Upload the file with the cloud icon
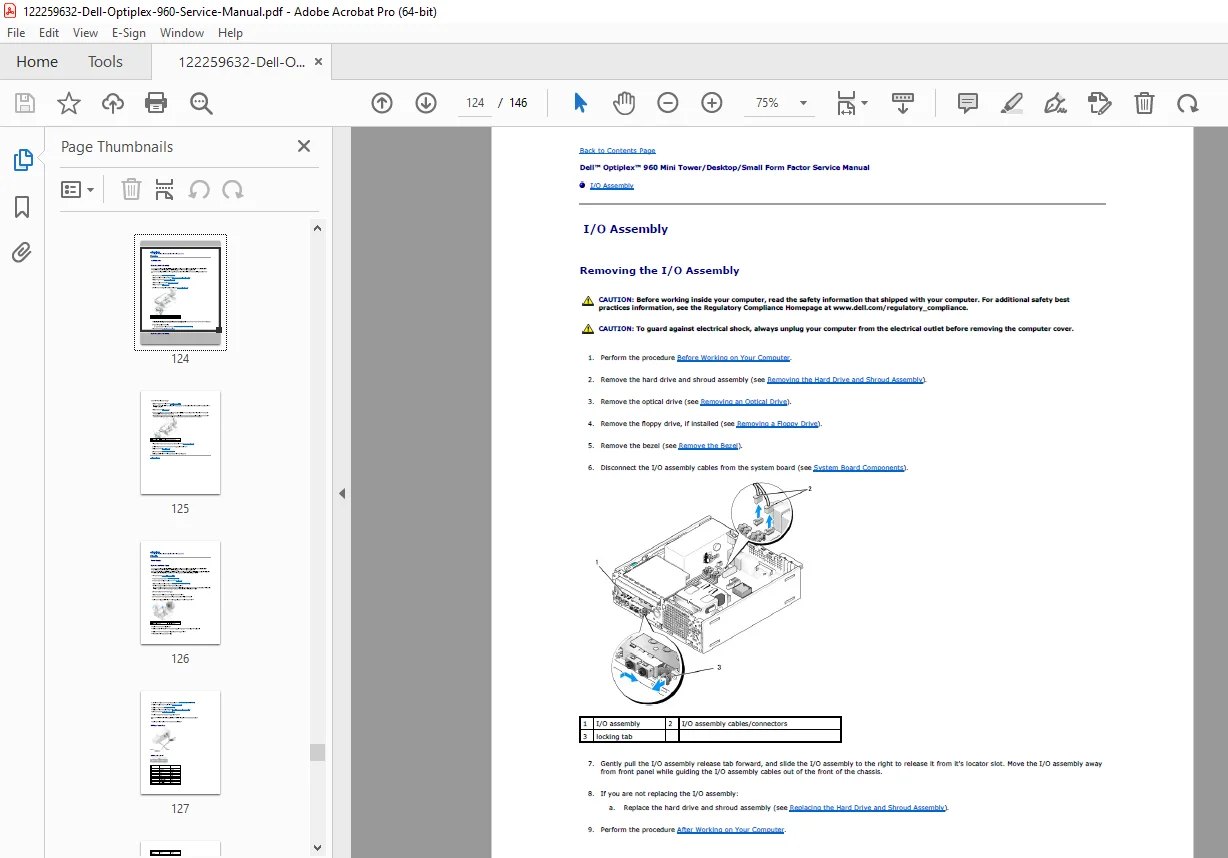The image size is (1228, 858). [113, 103]
